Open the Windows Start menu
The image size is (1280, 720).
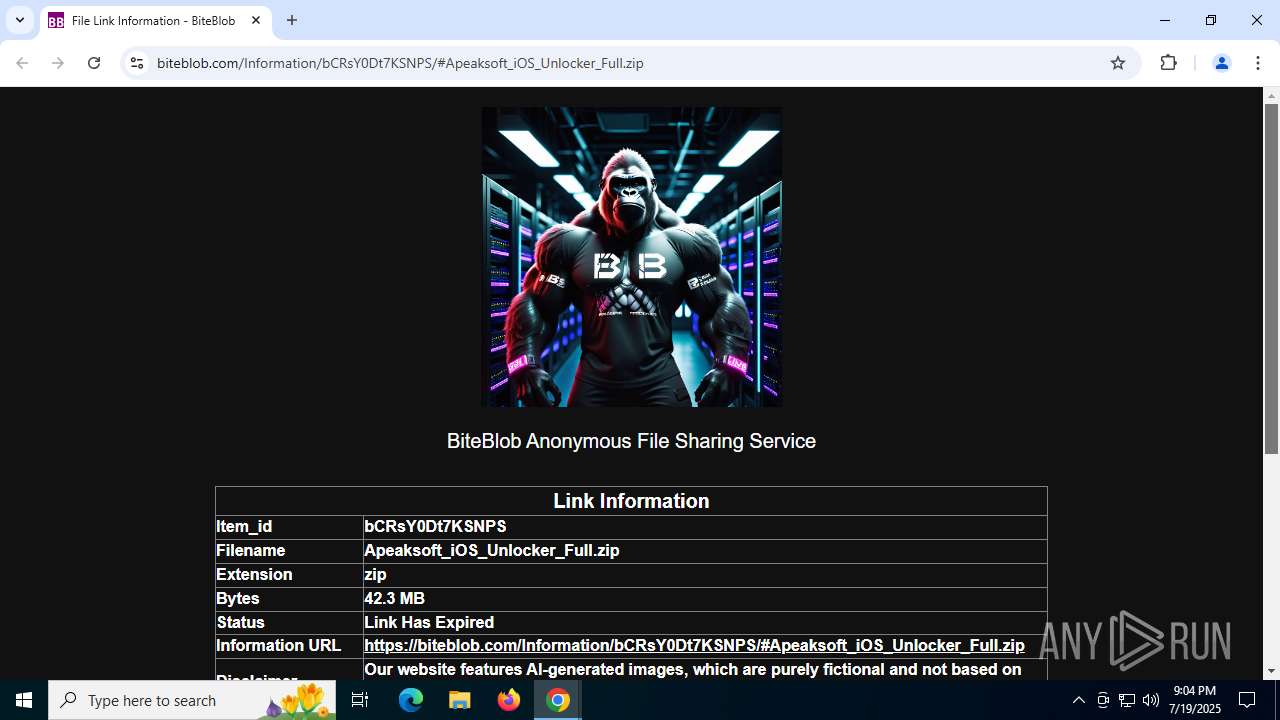24,700
